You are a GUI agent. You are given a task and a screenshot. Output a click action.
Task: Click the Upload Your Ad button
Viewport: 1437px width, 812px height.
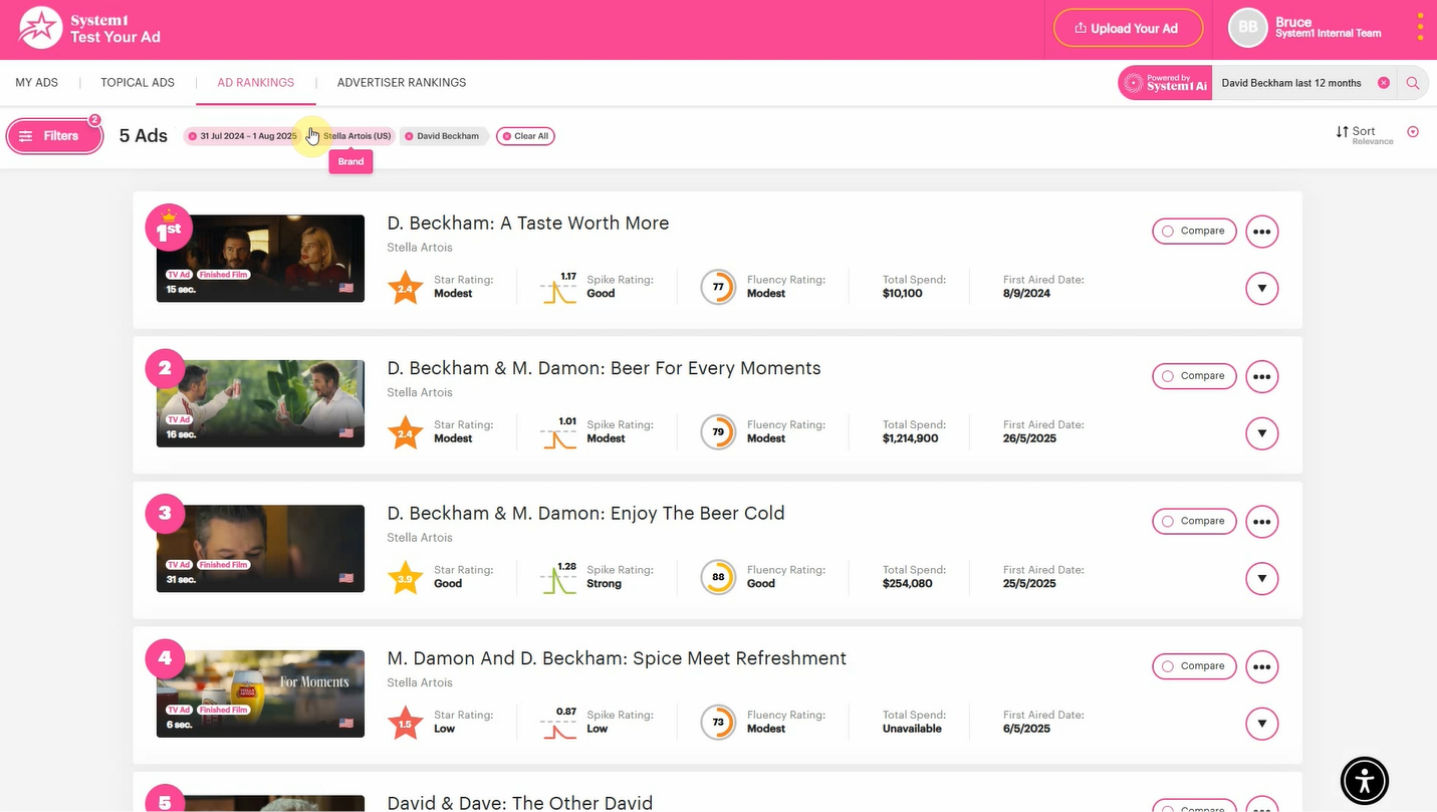[x=1128, y=28]
